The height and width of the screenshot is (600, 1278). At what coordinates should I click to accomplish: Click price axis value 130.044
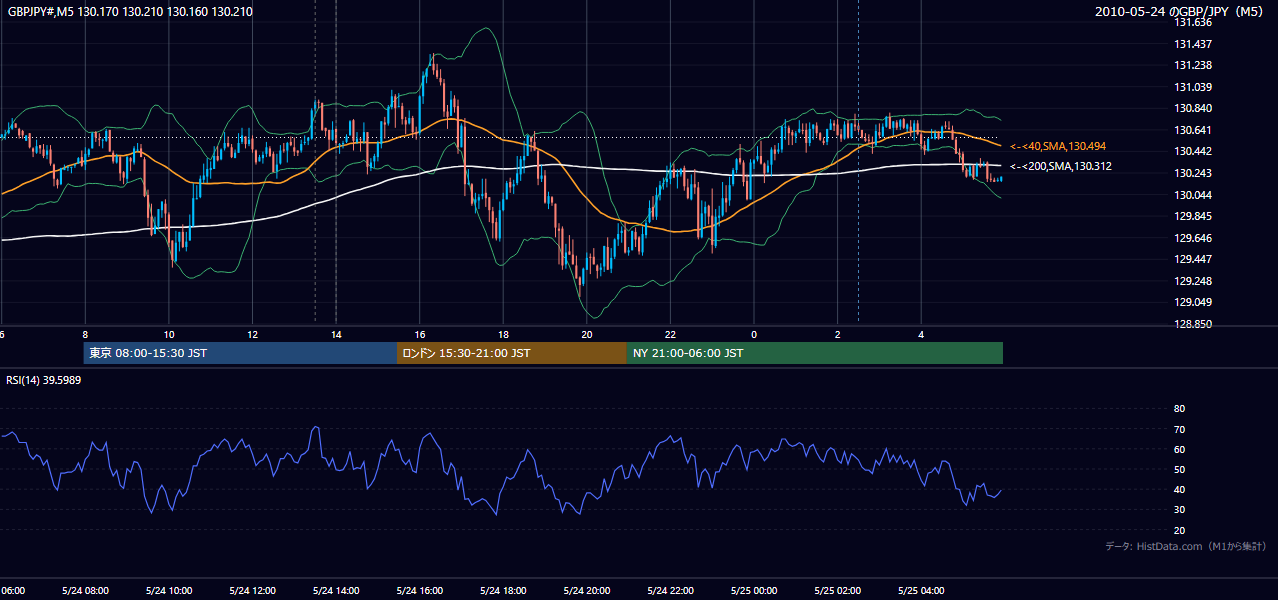pyautogui.click(x=1193, y=195)
